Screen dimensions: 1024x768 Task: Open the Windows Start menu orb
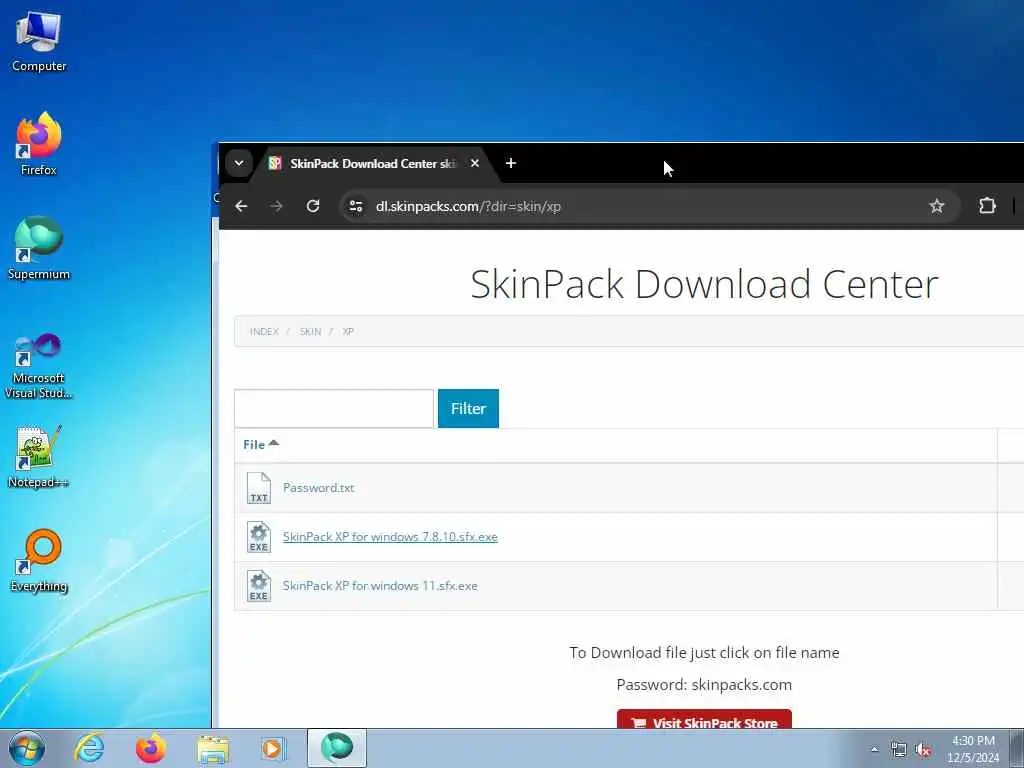[27, 748]
